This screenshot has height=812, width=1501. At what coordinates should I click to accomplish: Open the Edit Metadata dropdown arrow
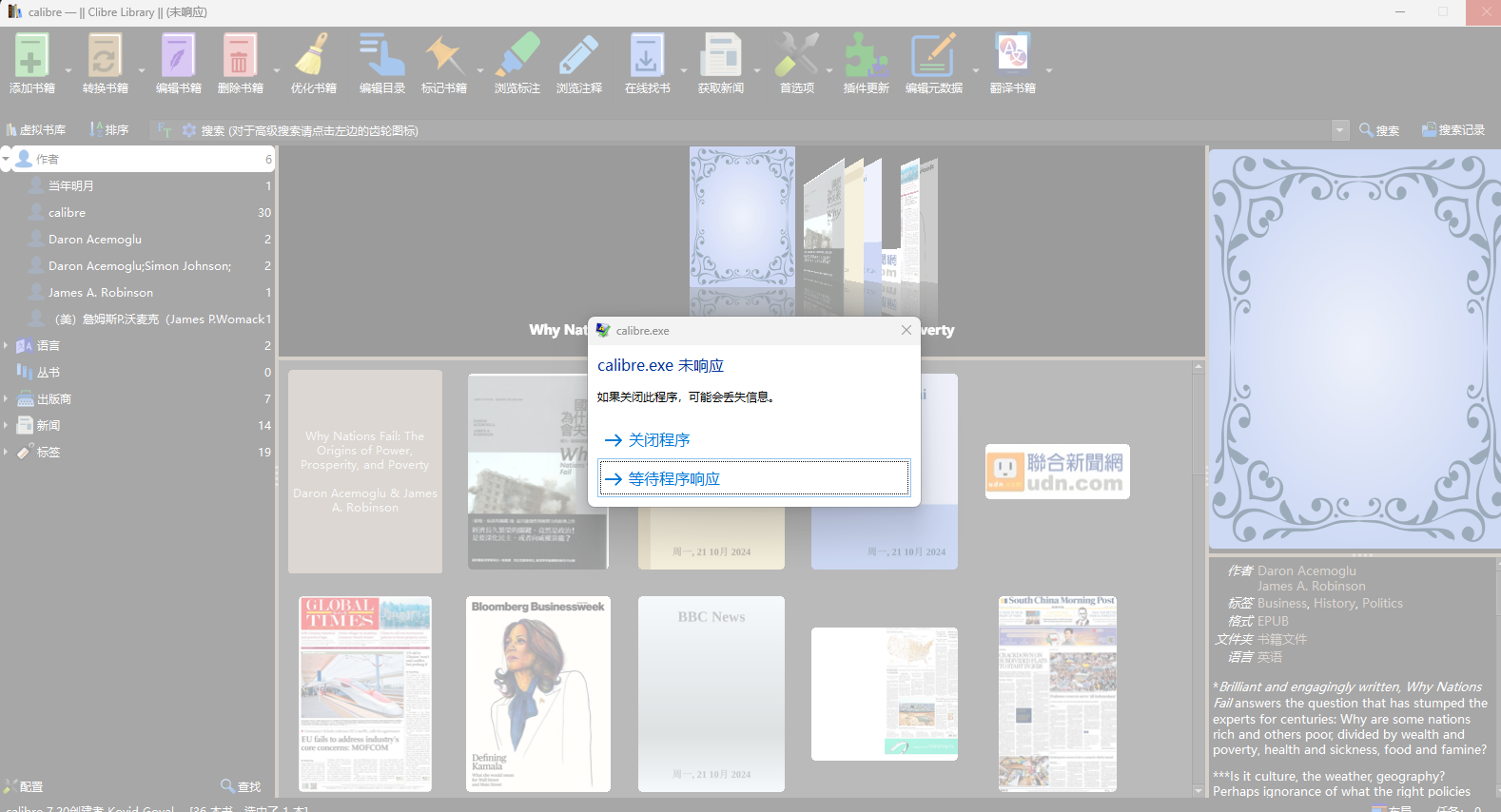click(x=975, y=70)
